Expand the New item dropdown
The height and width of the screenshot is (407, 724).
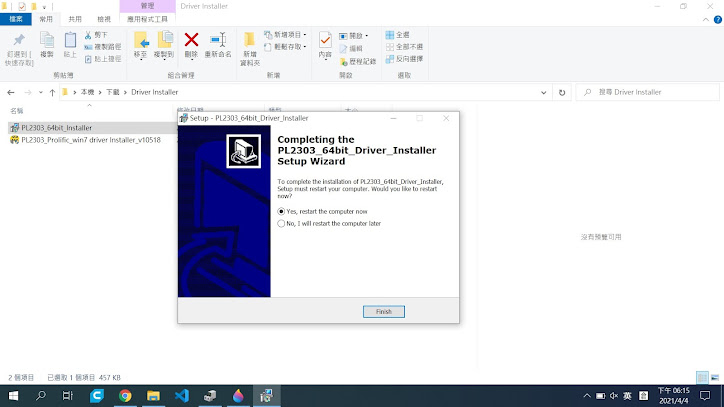pyautogui.click(x=305, y=35)
